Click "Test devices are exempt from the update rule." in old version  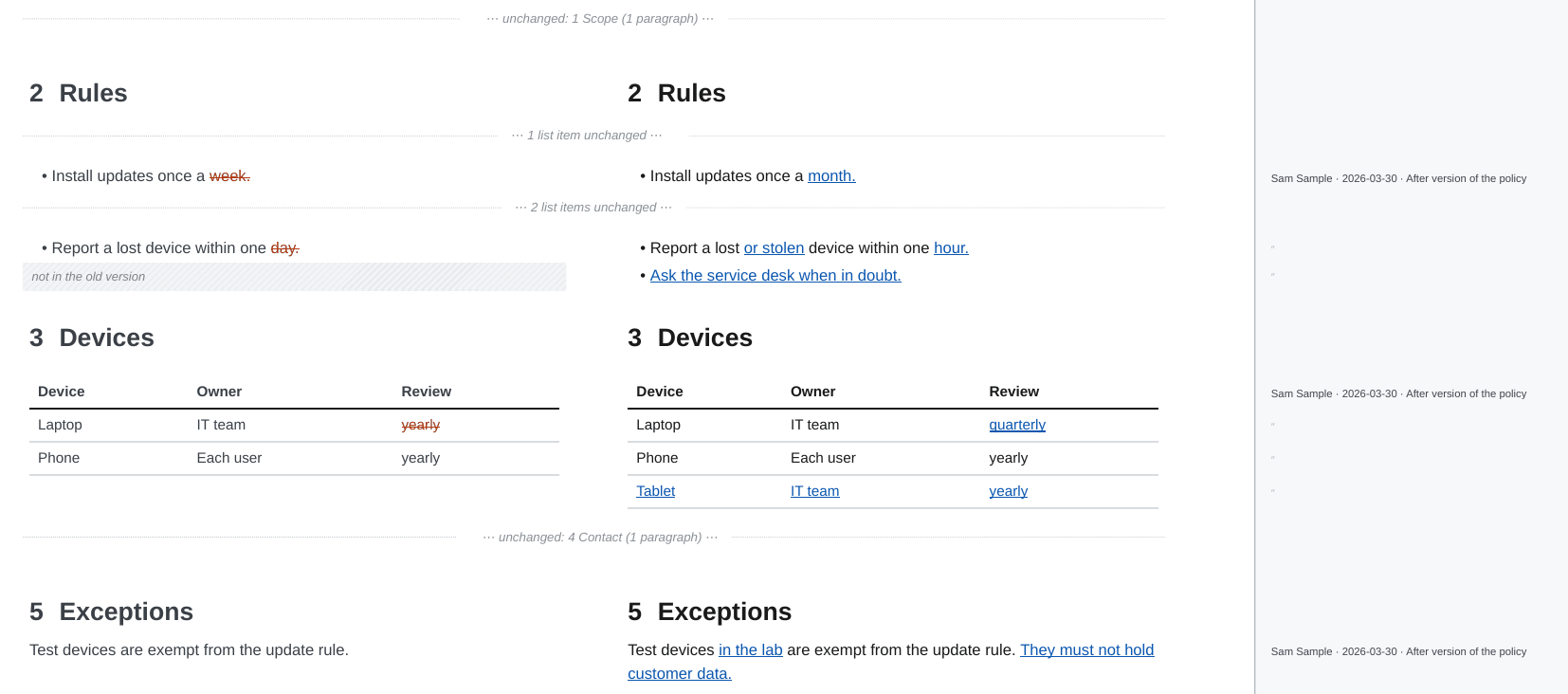tap(189, 650)
